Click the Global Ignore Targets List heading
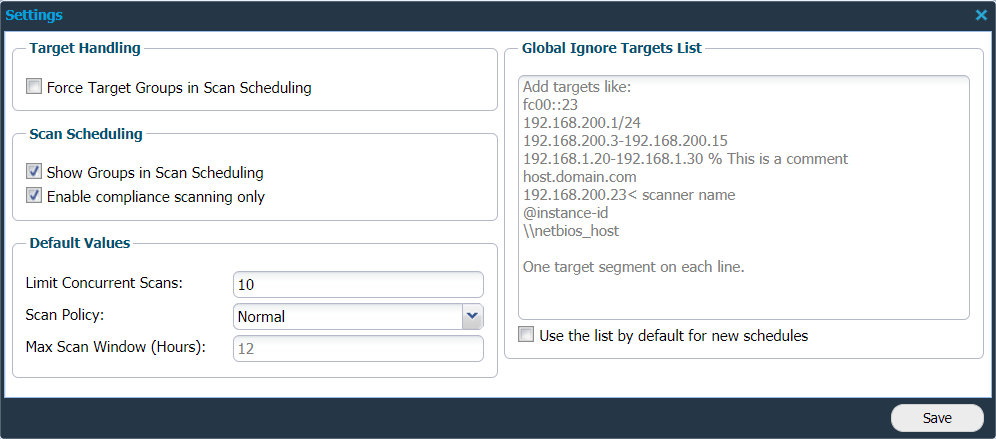Image resolution: width=996 pixels, height=439 pixels. tap(612, 47)
